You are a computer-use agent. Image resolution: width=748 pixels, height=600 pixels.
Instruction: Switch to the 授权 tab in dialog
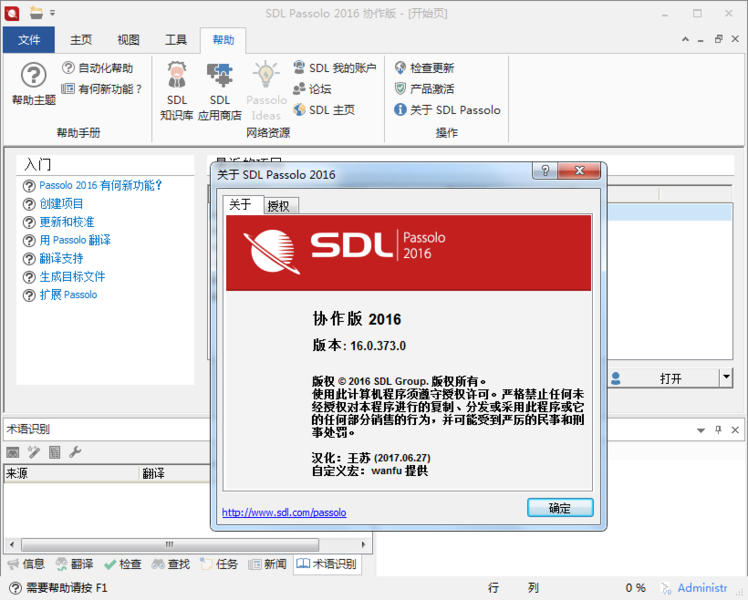pos(281,206)
